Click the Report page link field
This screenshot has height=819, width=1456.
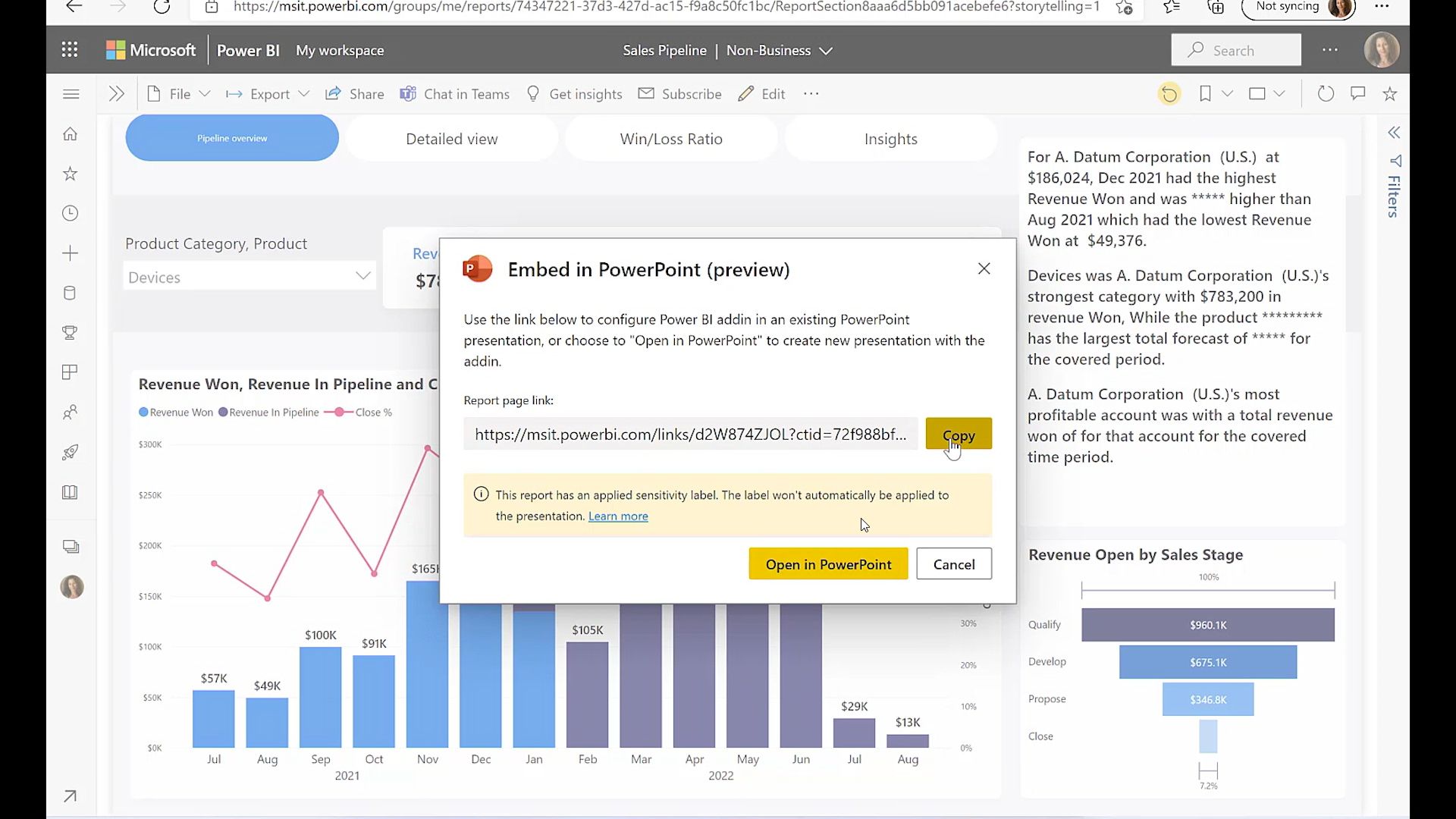691,435
